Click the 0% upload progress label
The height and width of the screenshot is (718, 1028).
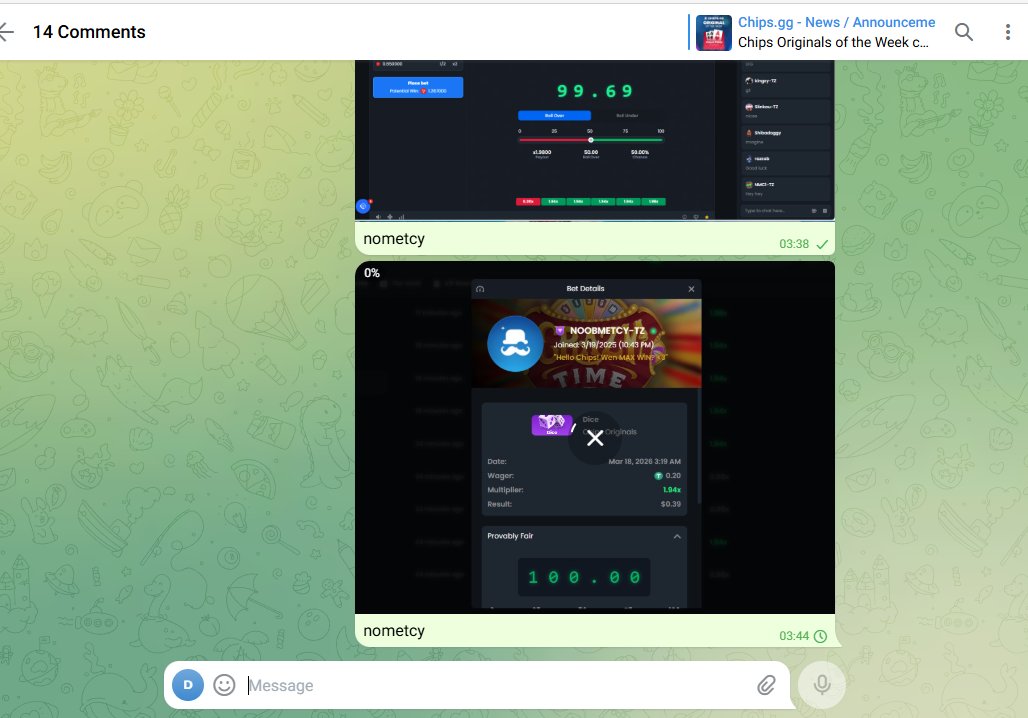372,273
